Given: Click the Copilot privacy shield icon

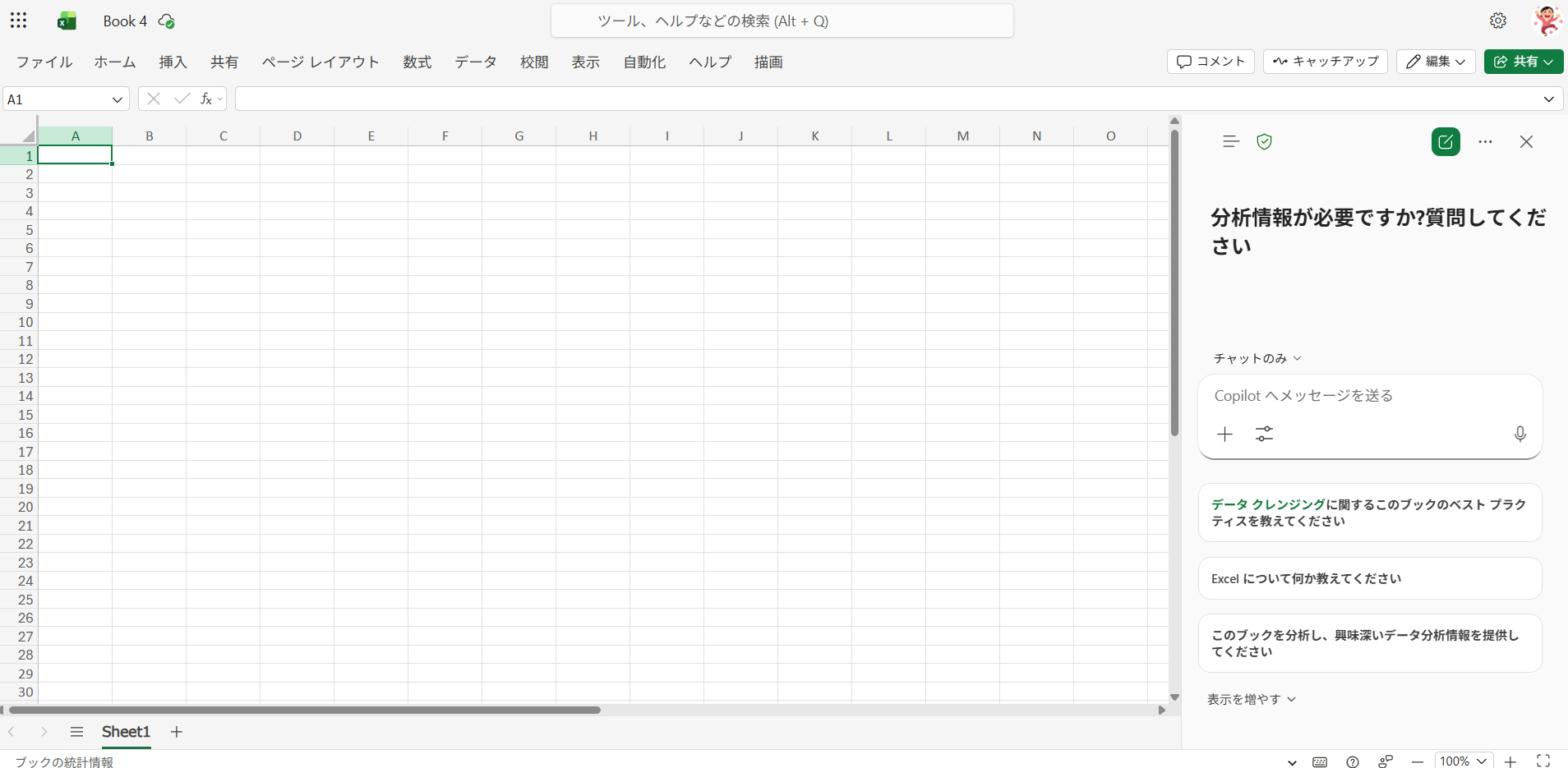Looking at the screenshot, I should pos(1264,142).
